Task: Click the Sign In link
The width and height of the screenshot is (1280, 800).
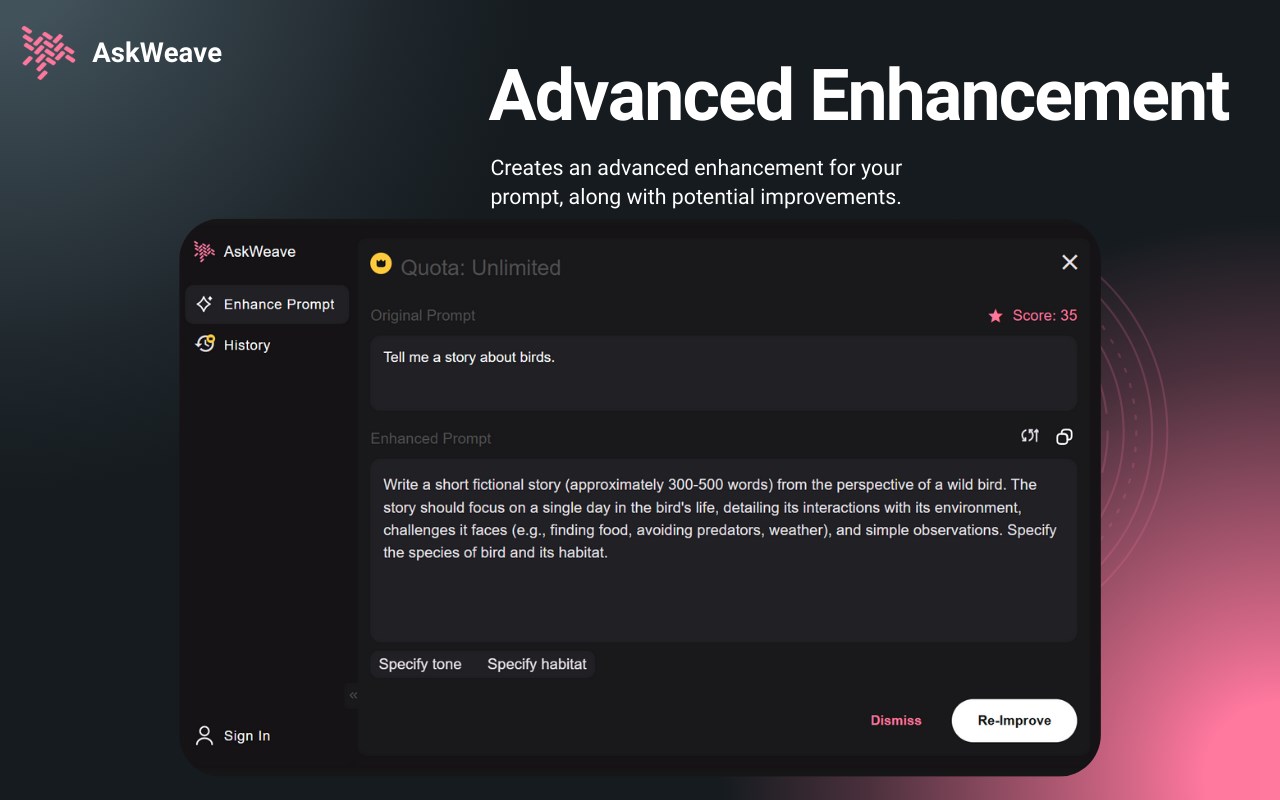Action: click(x=247, y=736)
